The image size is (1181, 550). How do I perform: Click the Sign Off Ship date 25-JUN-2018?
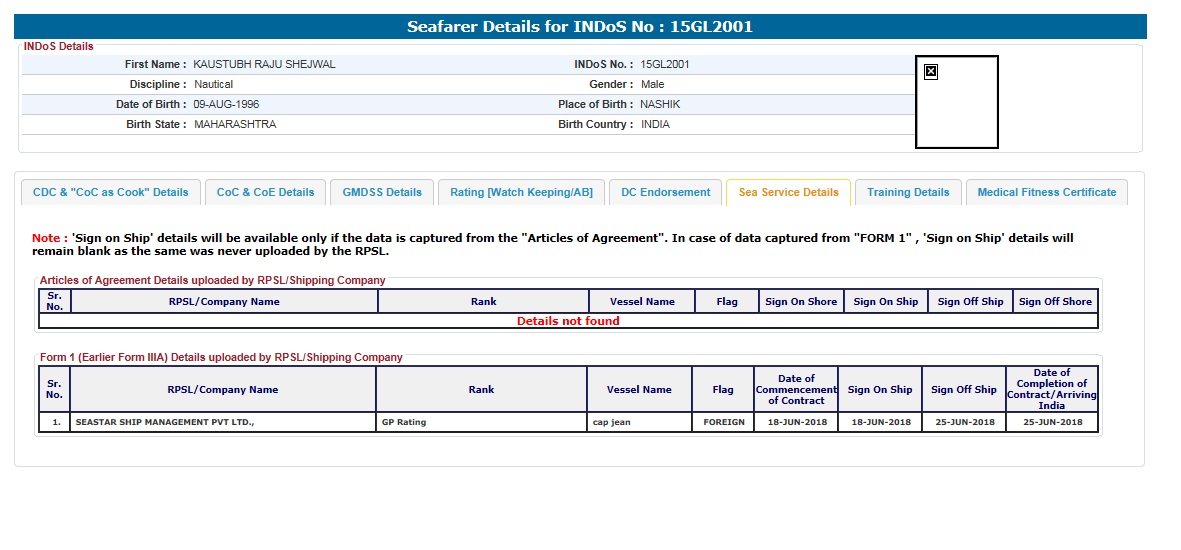click(963, 422)
